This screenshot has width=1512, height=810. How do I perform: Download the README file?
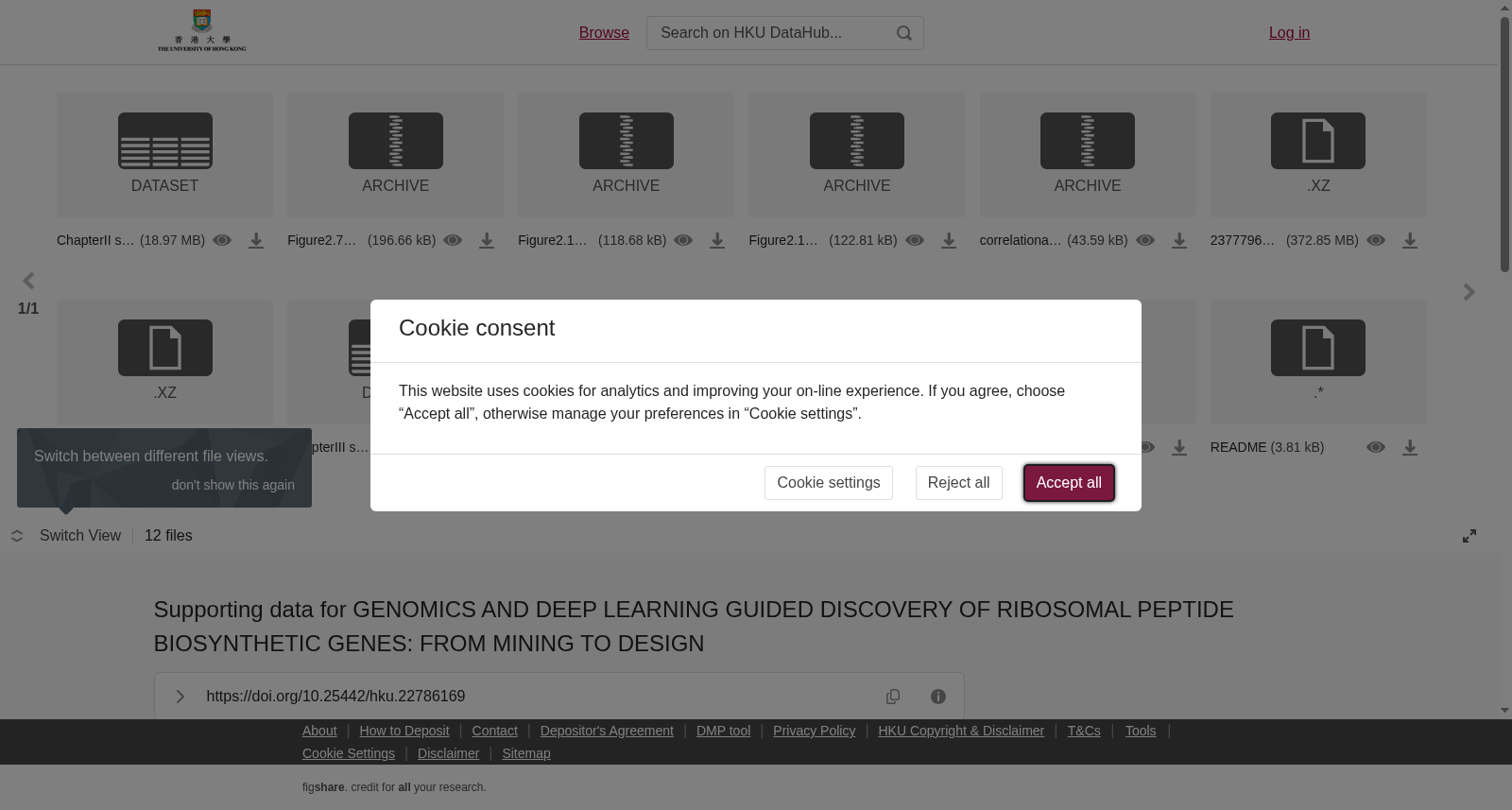(x=1410, y=447)
